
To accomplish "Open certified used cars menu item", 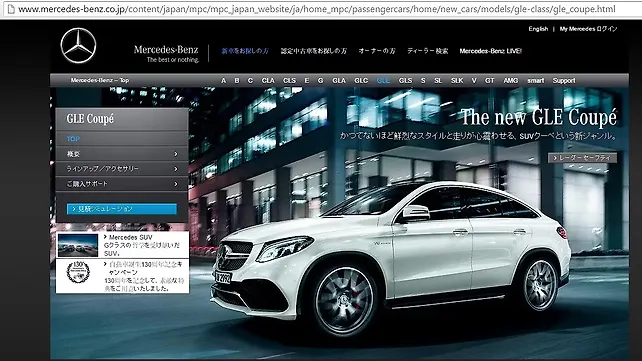I will point(314,51).
